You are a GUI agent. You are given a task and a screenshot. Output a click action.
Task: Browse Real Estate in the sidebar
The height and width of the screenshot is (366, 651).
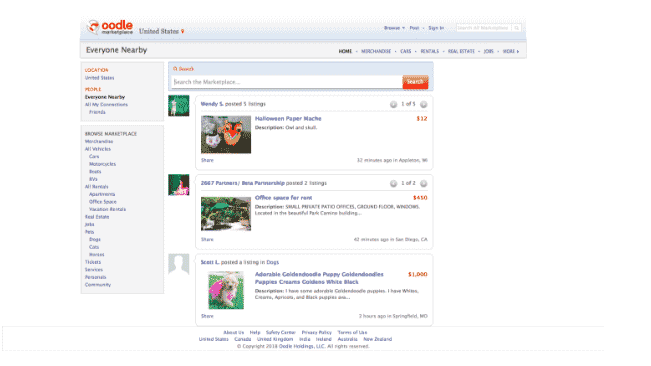(97, 217)
